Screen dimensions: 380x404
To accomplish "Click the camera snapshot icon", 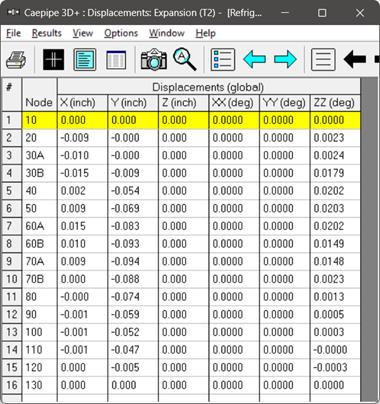I will click(154, 59).
